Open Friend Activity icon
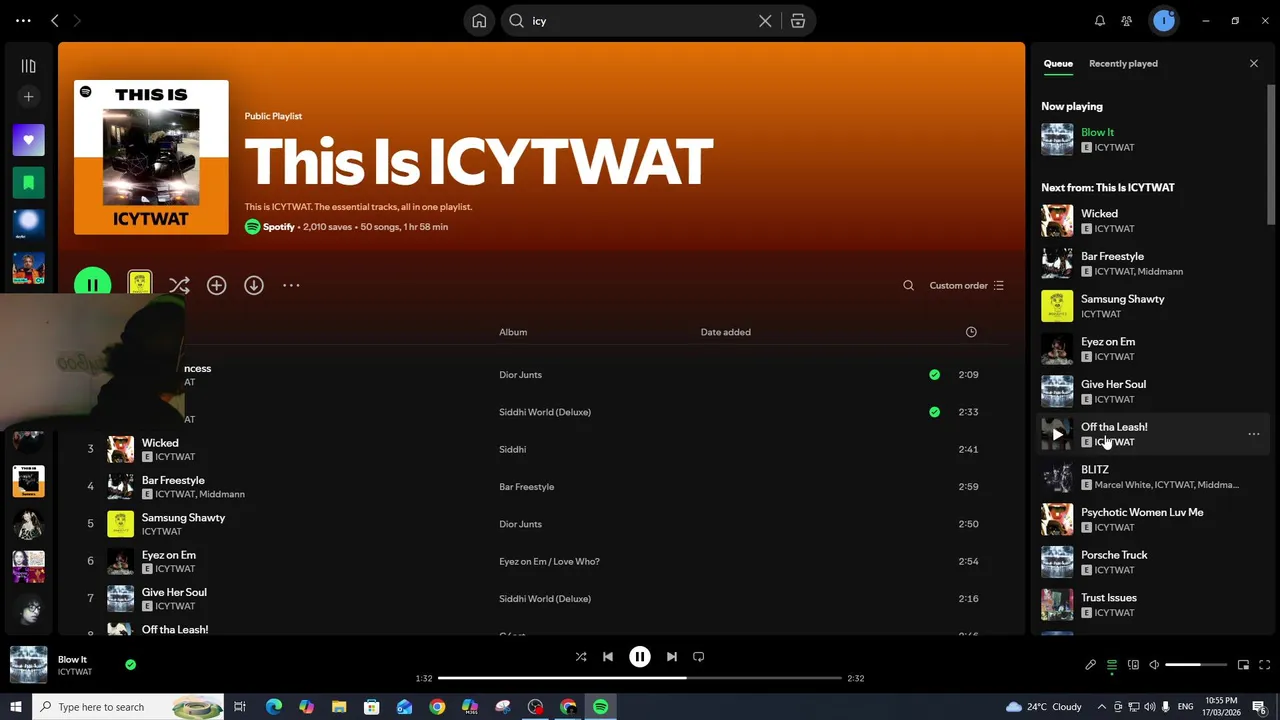 tap(1127, 21)
